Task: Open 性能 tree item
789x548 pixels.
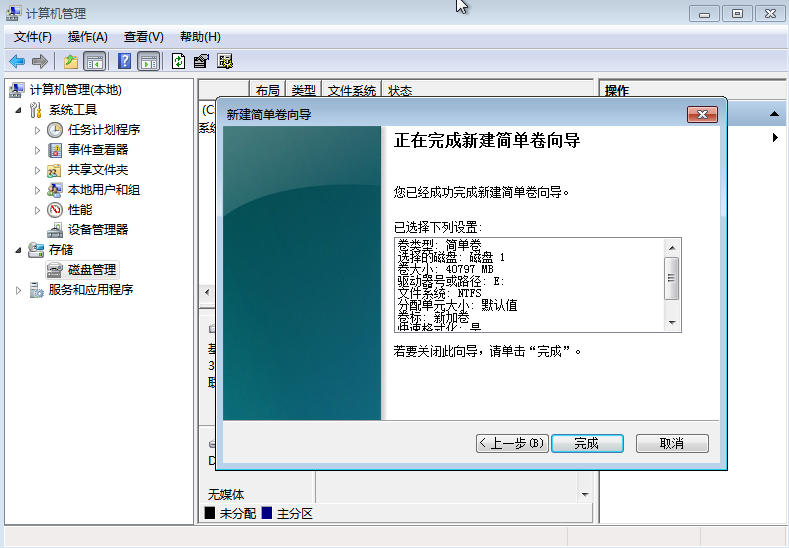Action: (x=80, y=210)
